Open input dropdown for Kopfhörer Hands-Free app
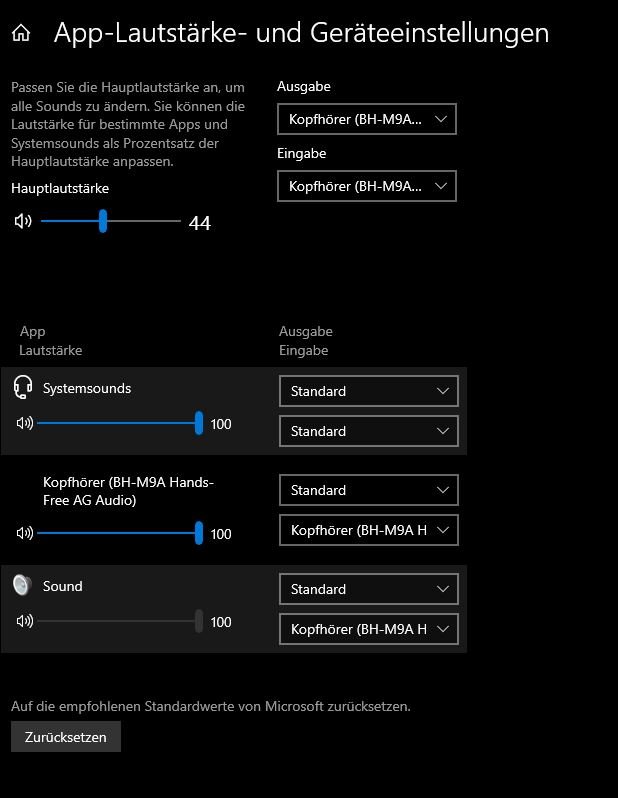The width and height of the screenshot is (618, 798). pyautogui.click(x=368, y=530)
